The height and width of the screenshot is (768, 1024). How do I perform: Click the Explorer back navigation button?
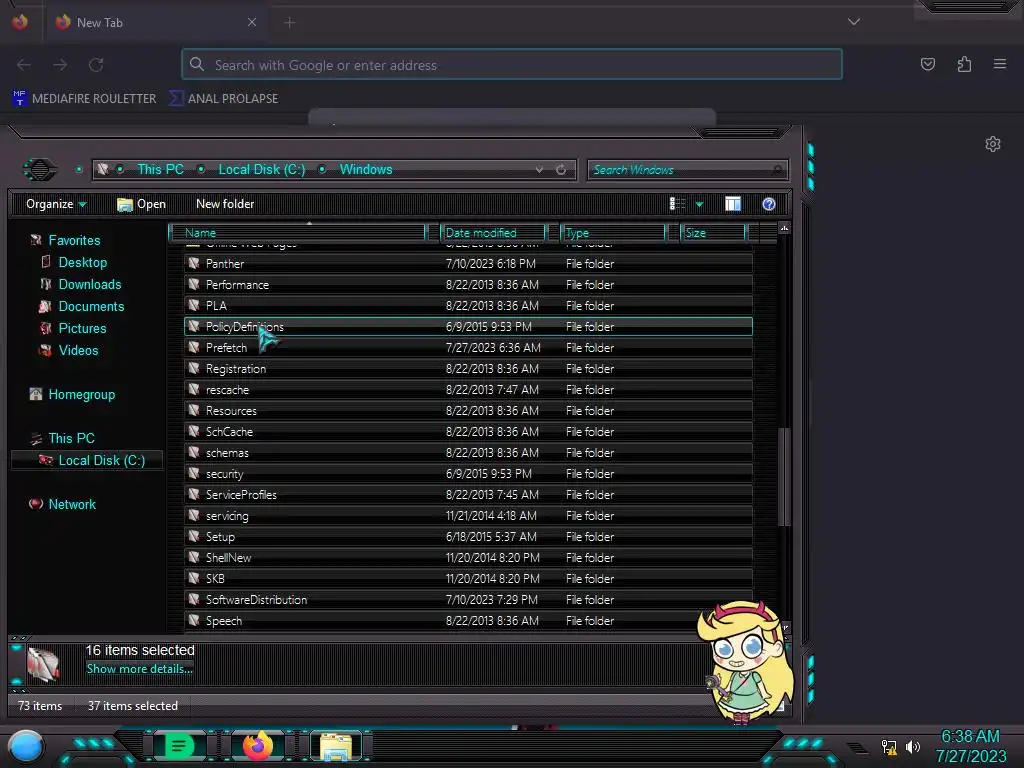pos(40,170)
